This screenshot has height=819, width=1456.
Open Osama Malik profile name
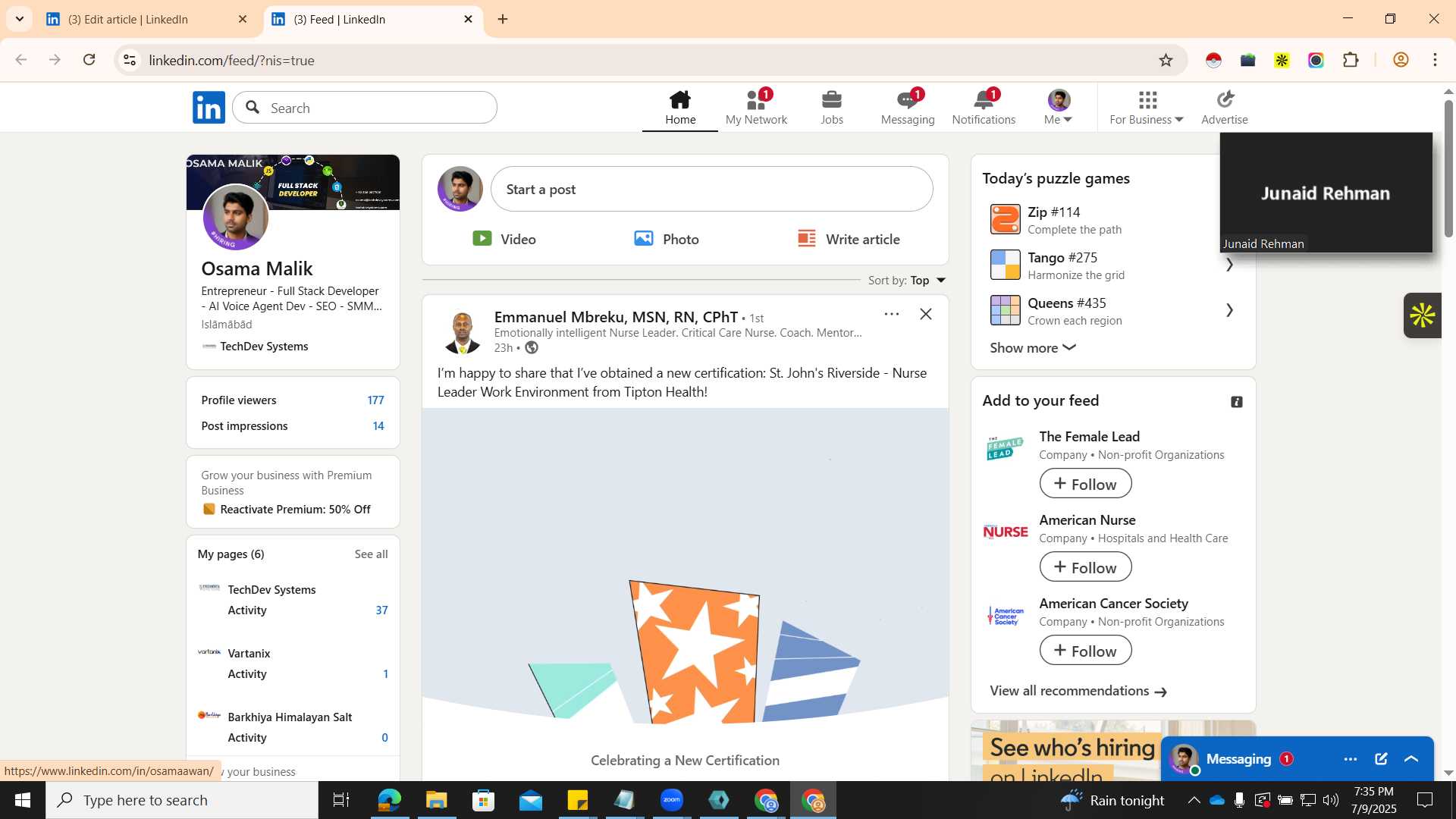pos(257,268)
